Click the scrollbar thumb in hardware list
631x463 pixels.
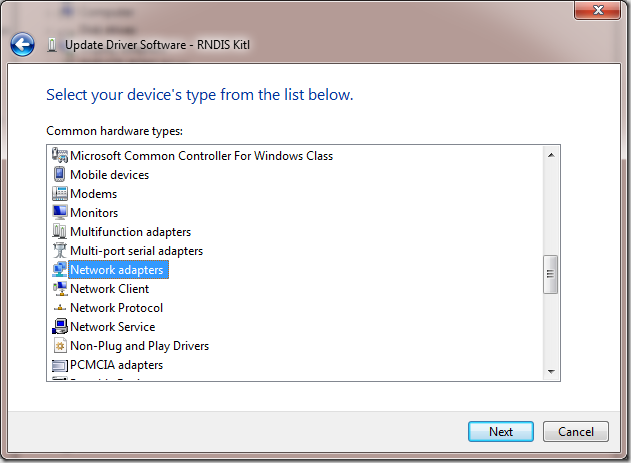click(x=550, y=274)
